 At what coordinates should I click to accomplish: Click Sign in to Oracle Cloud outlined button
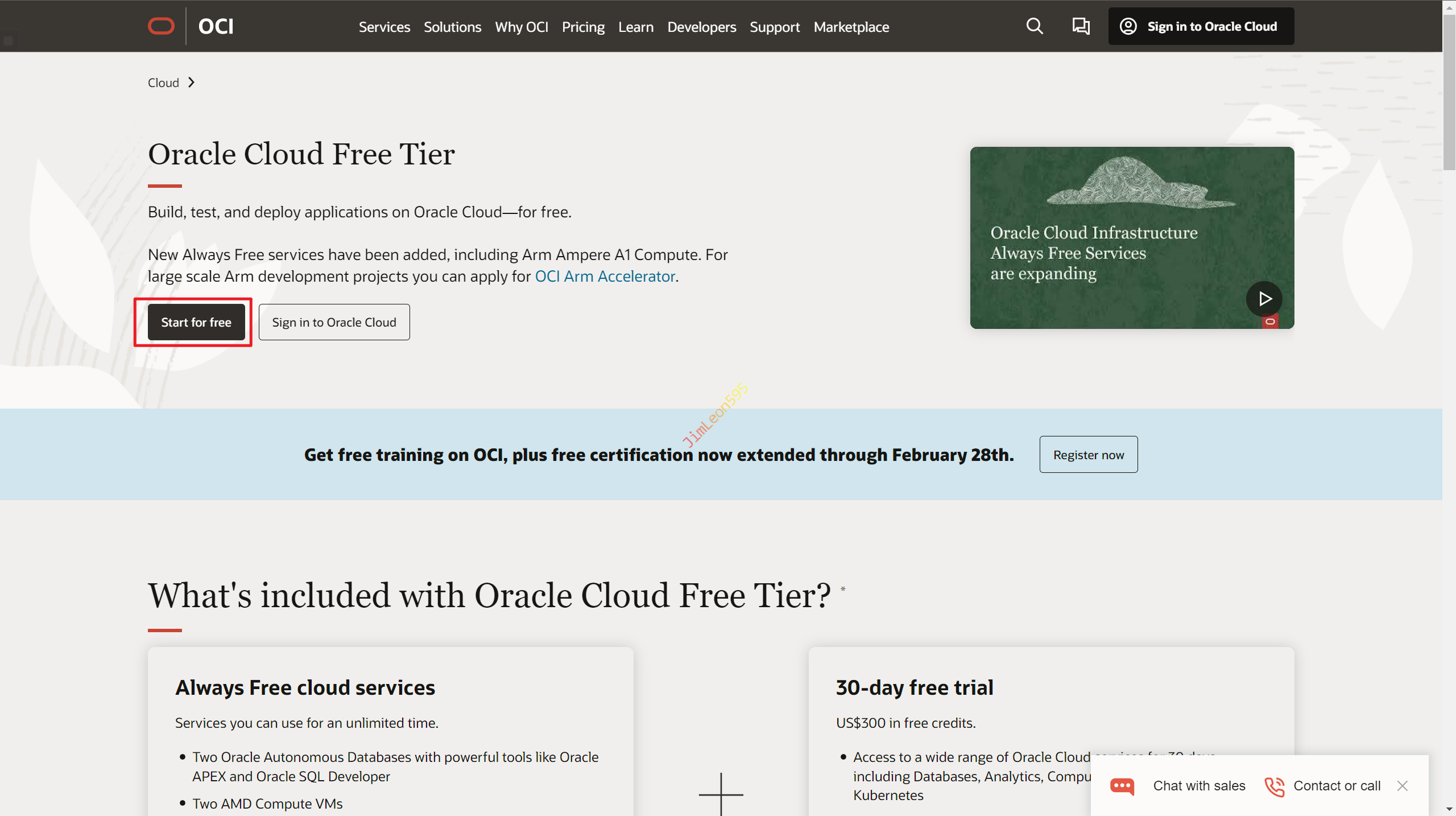334,322
